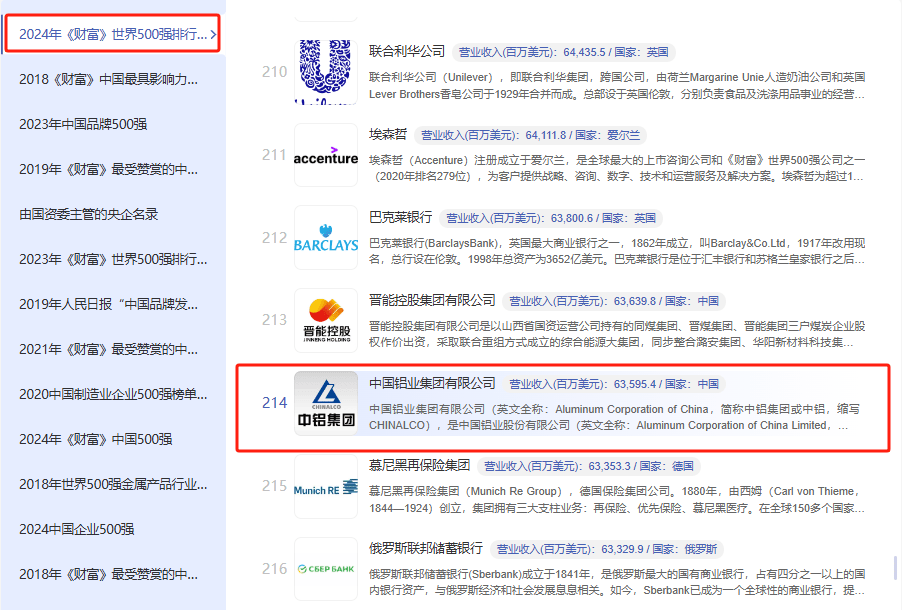902x610 pixels.
Task: Click rank number 211
Action: click(274, 155)
